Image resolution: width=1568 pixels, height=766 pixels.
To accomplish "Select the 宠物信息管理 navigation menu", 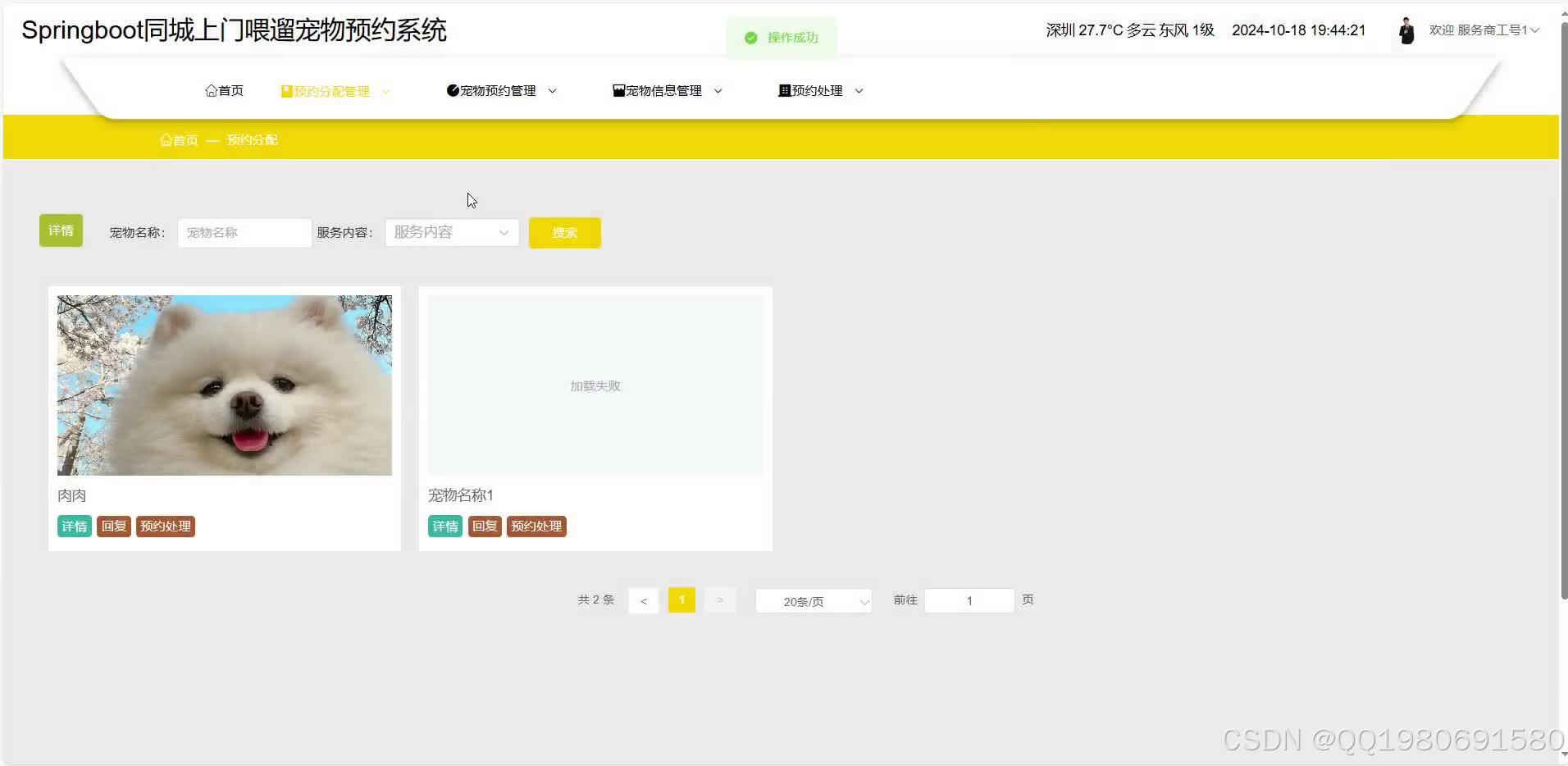I will point(663,90).
